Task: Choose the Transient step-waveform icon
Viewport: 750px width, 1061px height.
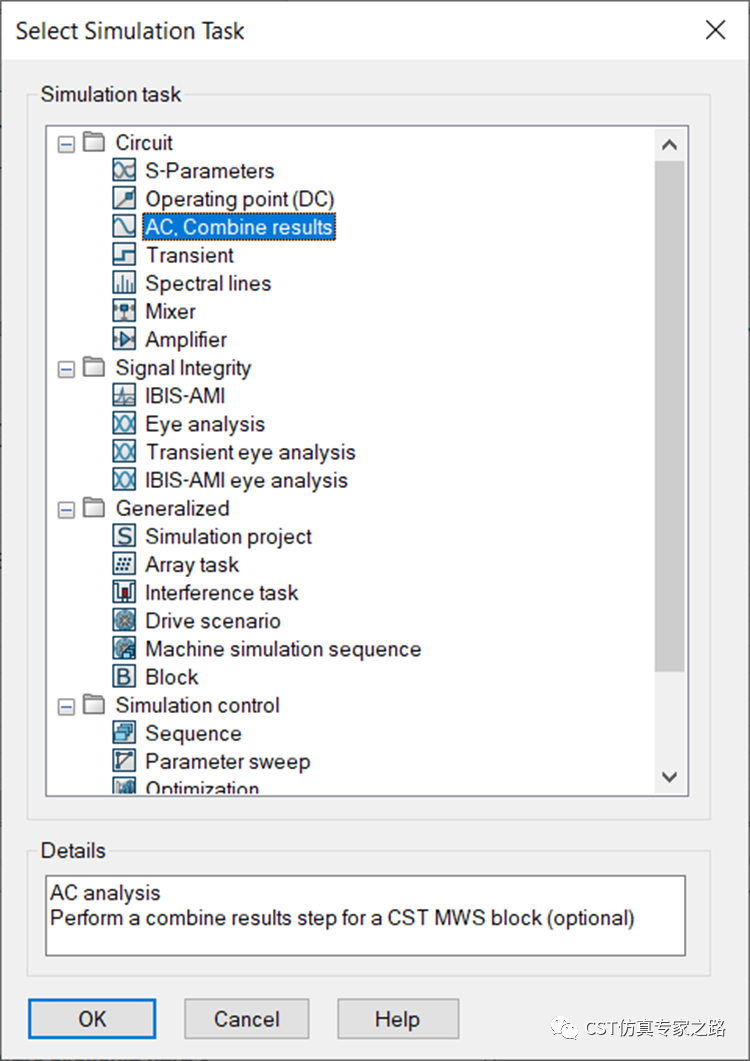Action: coord(124,254)
